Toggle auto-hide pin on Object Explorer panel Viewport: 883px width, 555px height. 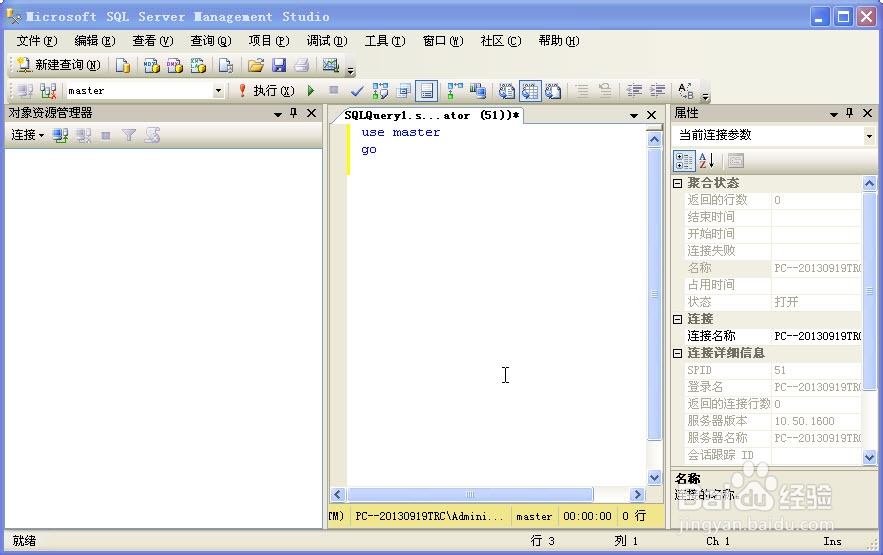(x=293, y=113)
